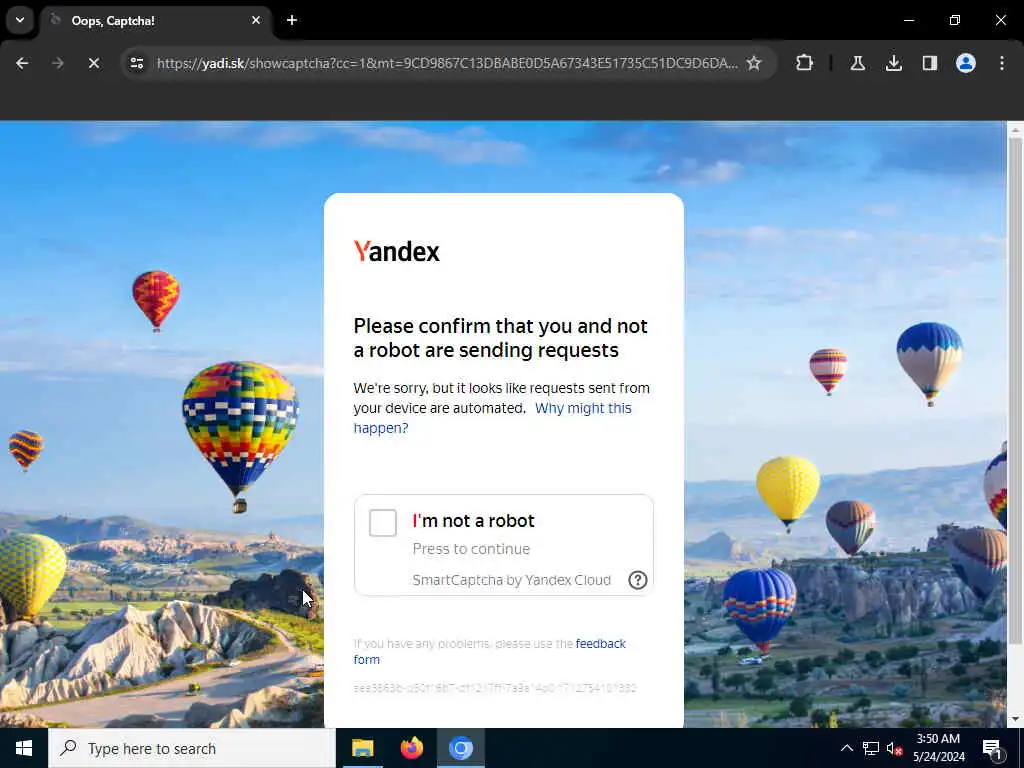
Task: Stop loading the page
Action: (94, 63)
